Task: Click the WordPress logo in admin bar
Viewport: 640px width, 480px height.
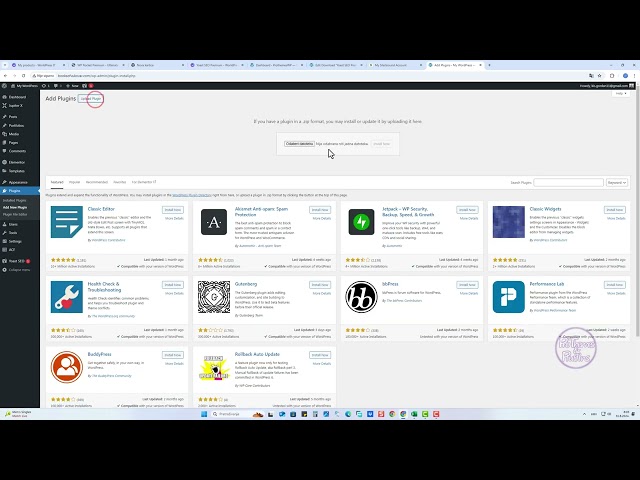Action: pyautogui.click(x=4, y=86)
